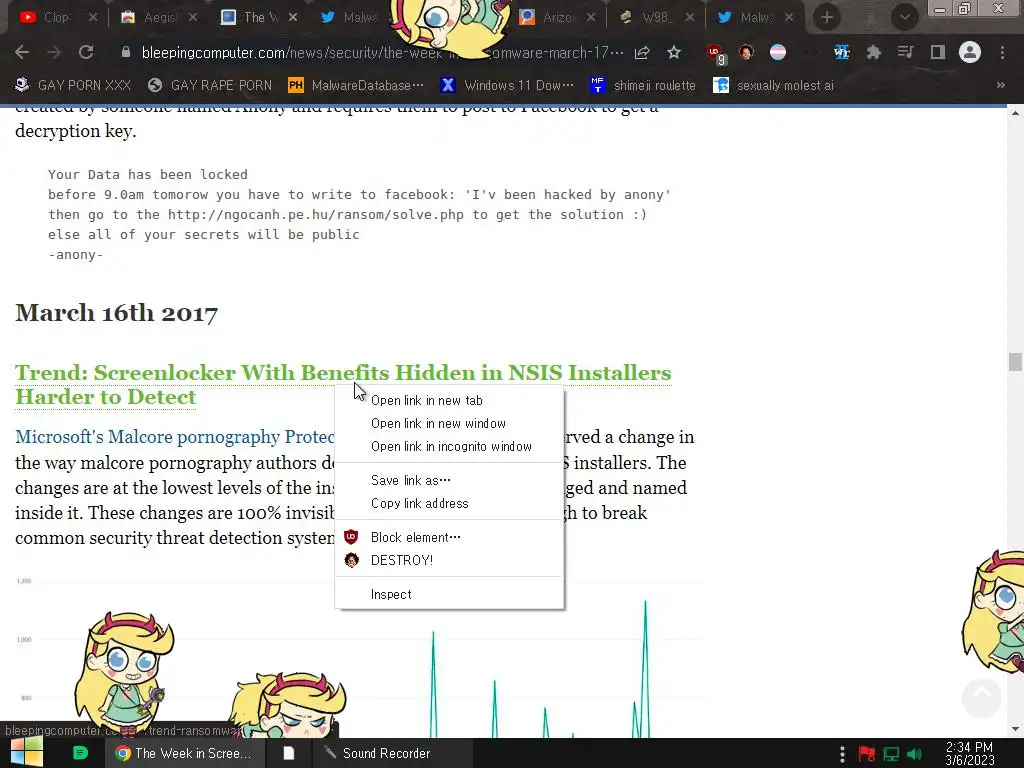Viewport: 1024px width, 768px height.
Task: Open the uBlock Origin extension icon
Action: click(716, 54)
